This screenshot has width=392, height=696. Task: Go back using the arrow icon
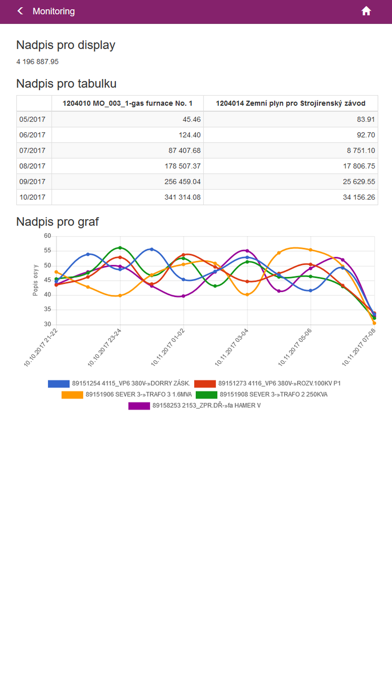point(20,11)
